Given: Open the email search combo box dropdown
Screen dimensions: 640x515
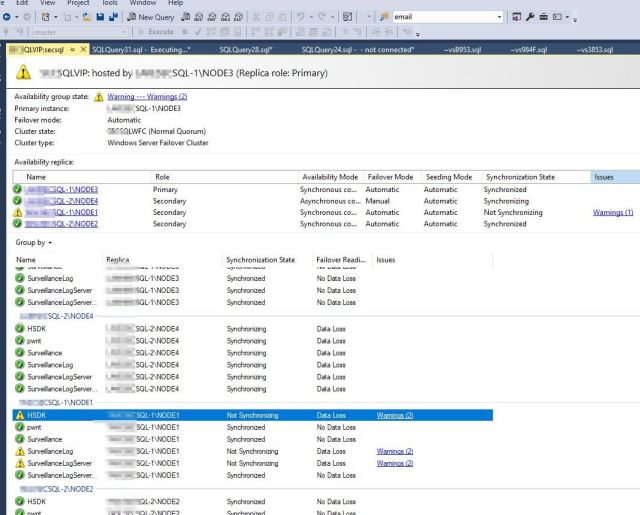Looking at the screenshot, I should coord(500,17).
